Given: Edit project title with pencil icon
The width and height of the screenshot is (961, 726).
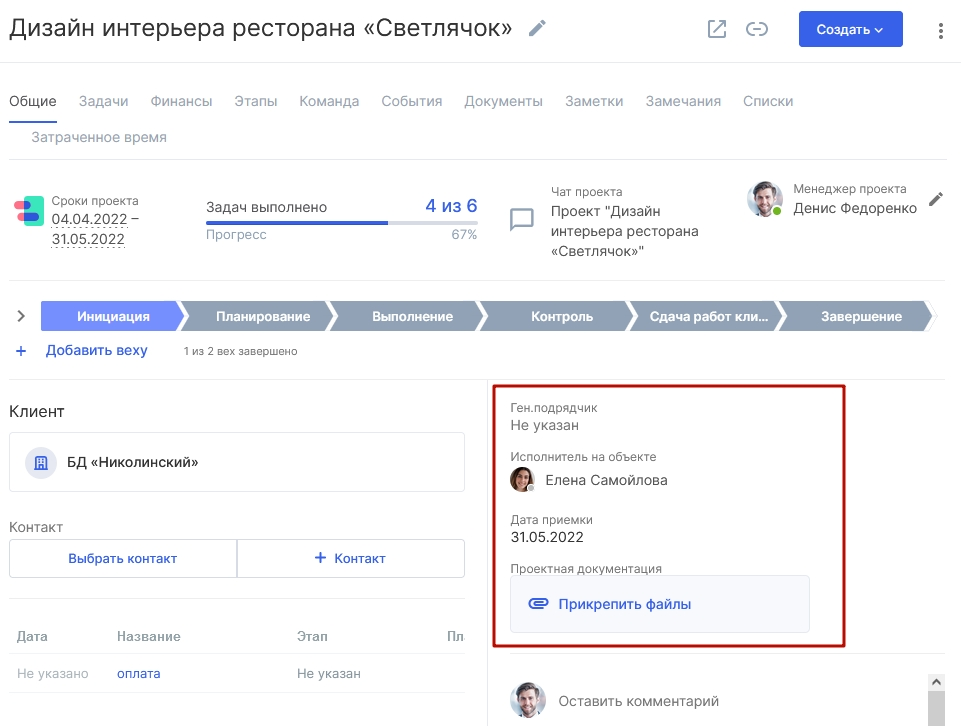Looking at the screenshot, I should (537, 28).
